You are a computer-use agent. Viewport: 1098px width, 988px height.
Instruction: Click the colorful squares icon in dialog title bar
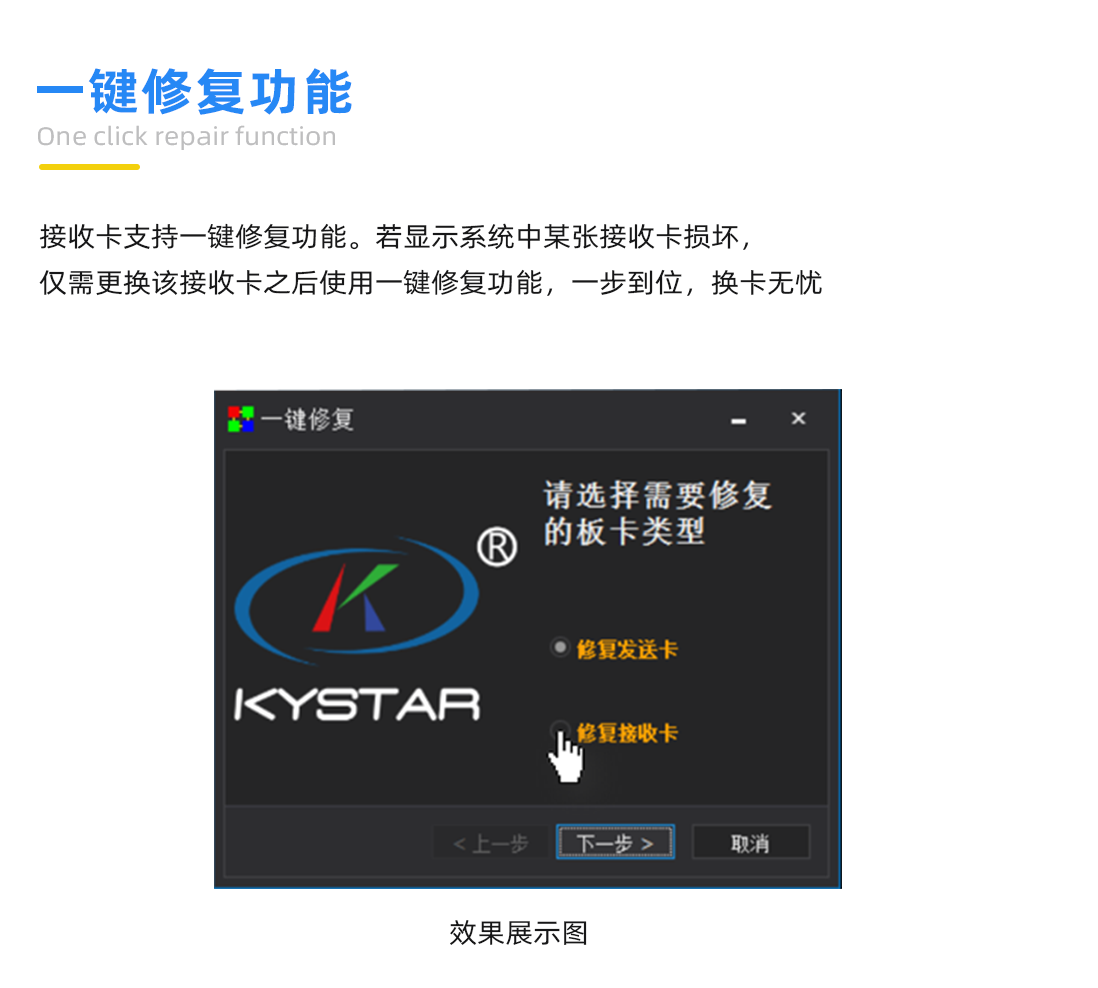coord(240,419)
